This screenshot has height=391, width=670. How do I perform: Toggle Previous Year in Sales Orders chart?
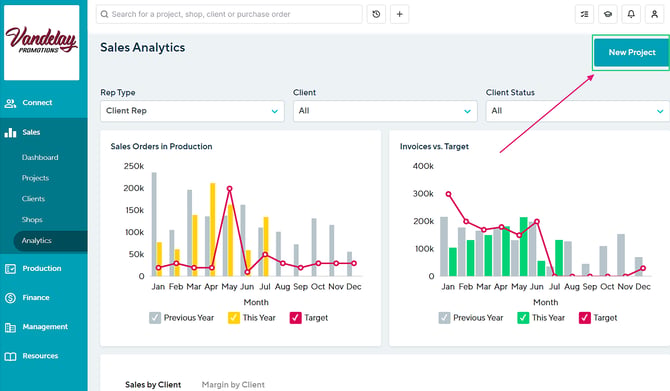(155, 318)
